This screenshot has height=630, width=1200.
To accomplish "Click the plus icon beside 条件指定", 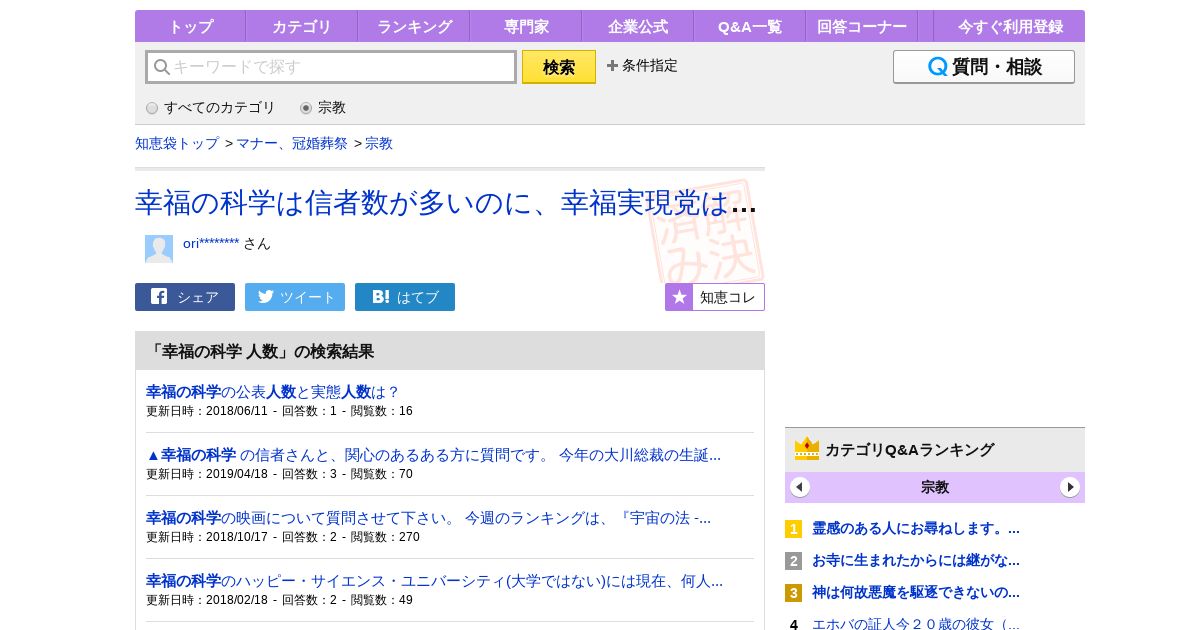I will [x=612, y=66].
